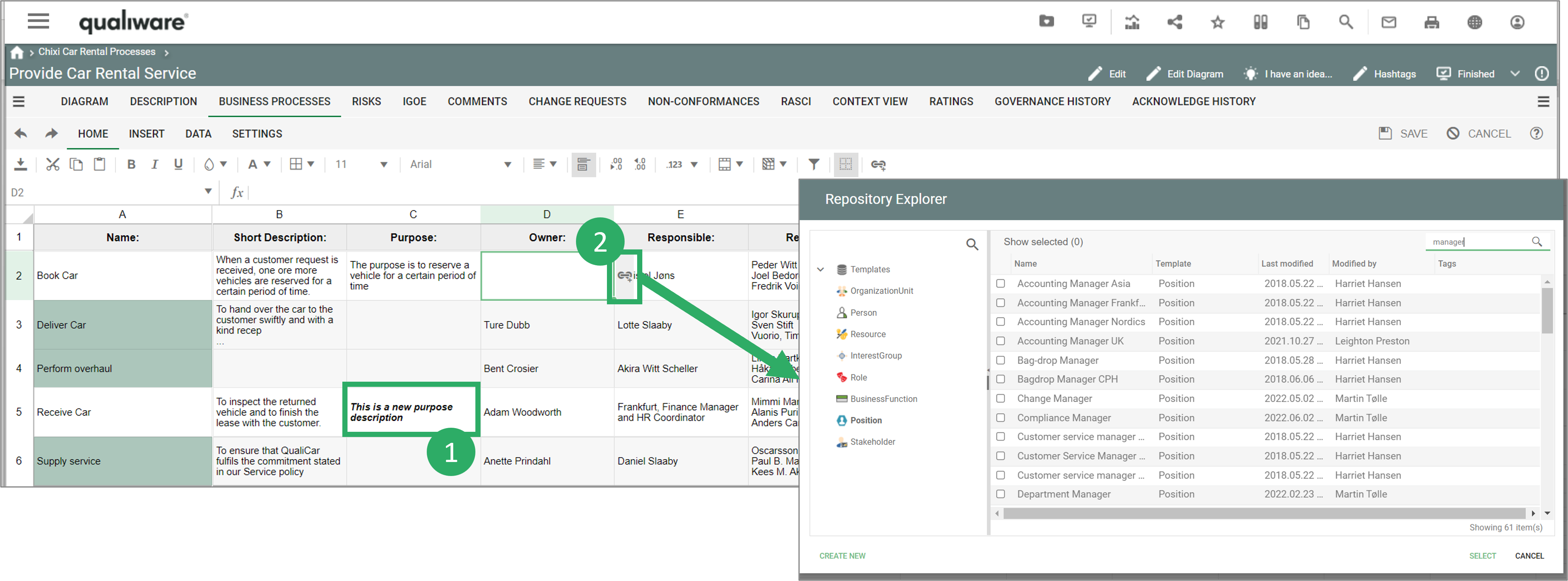The image size is (1568, 581).
Task: Tick the checkbox for Change Manager
Action: point(1001,399)
